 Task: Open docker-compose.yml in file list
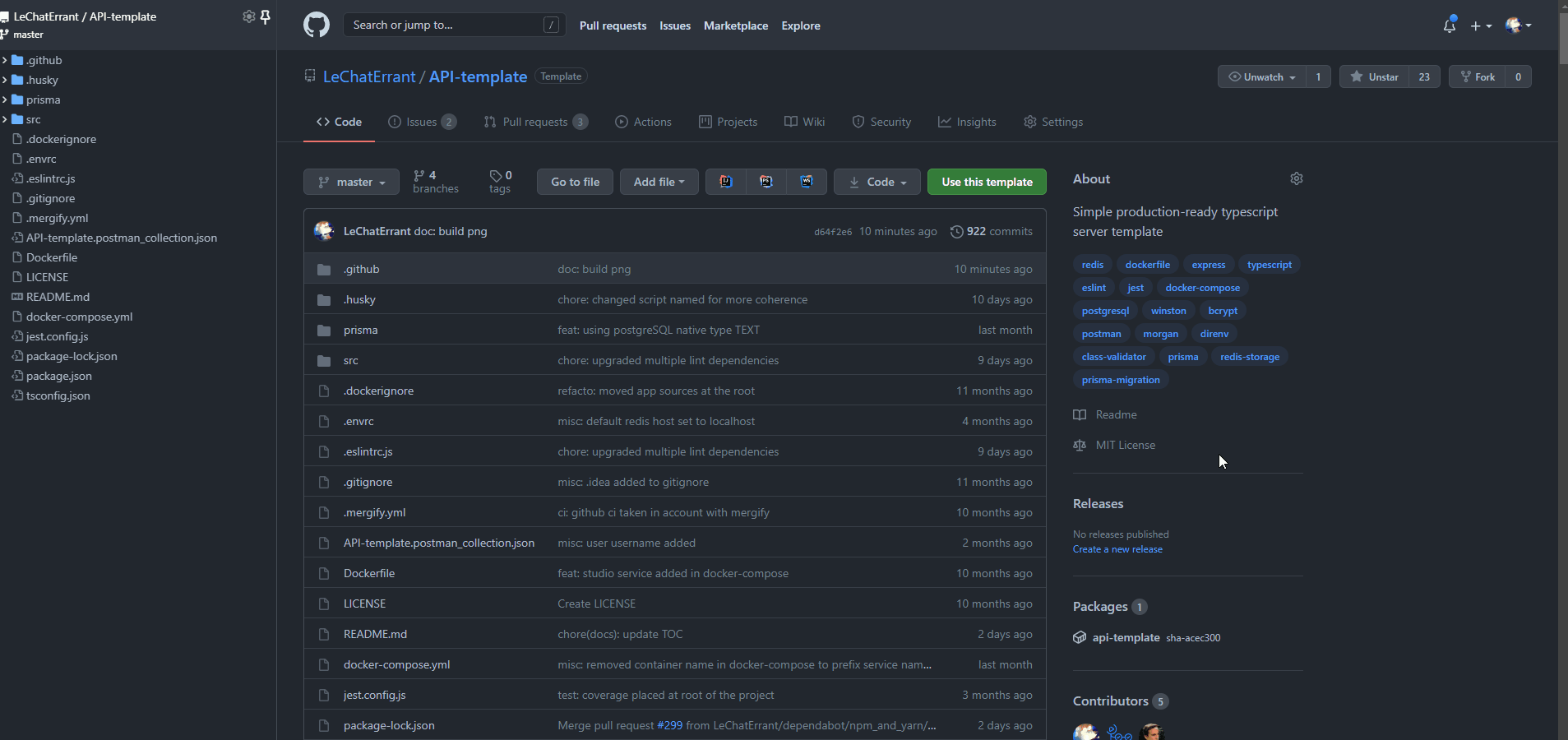pos(396,664)
